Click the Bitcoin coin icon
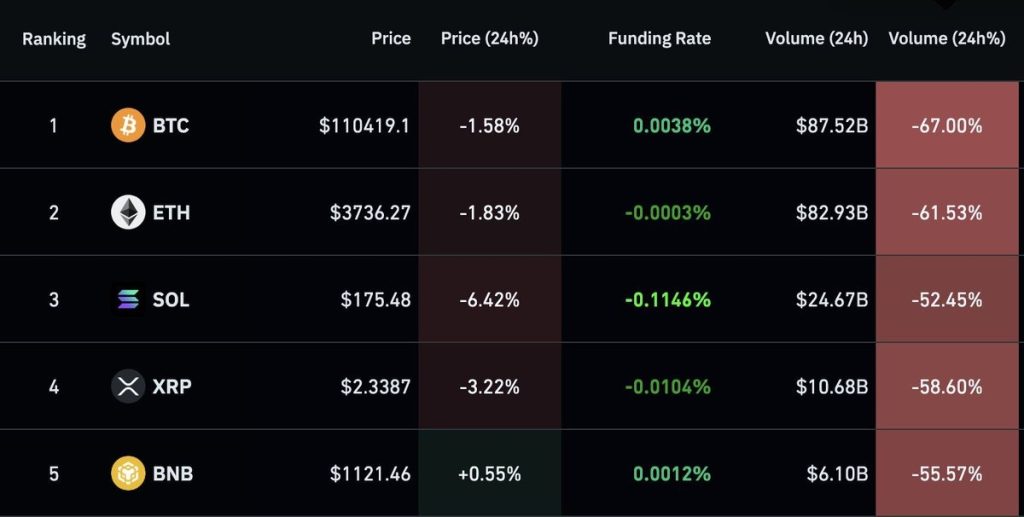The image size is (1024, 517). tap(128, 126)
